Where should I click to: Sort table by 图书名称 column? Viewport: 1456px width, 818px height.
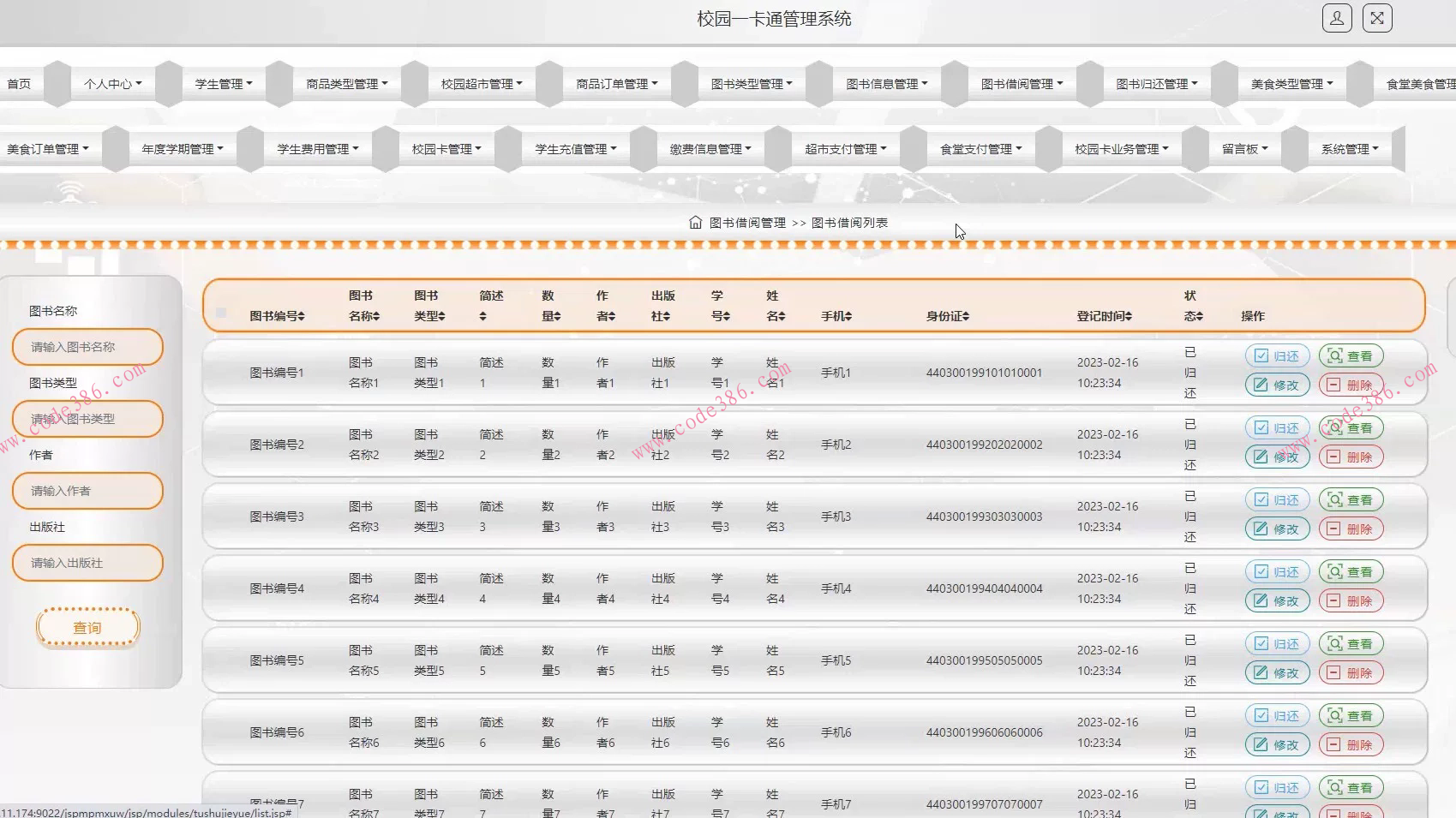tap(364, 306)
